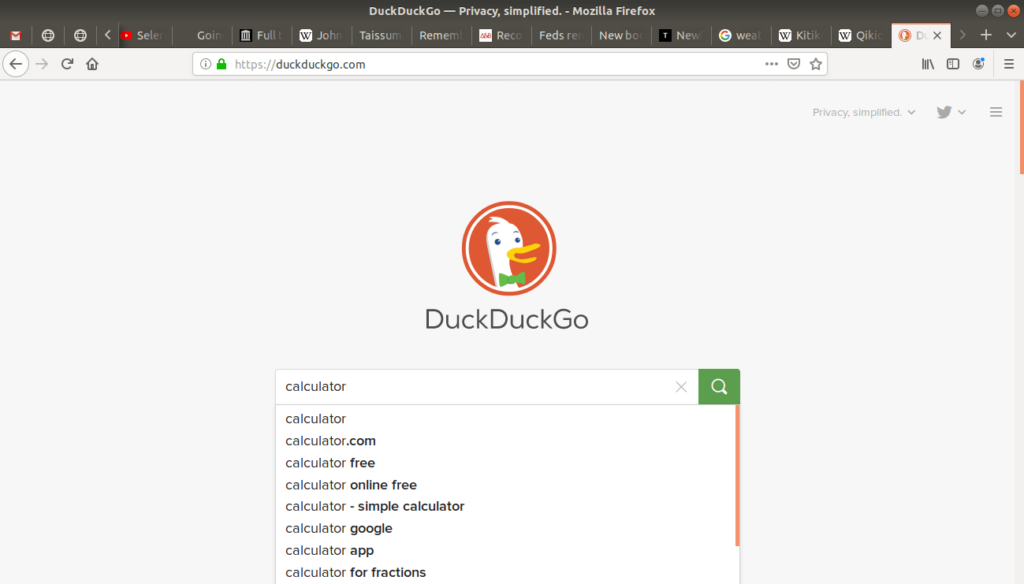Open the Firefox account icon
This screenshot has width=1024, height=584.
(x=978, y=64)
